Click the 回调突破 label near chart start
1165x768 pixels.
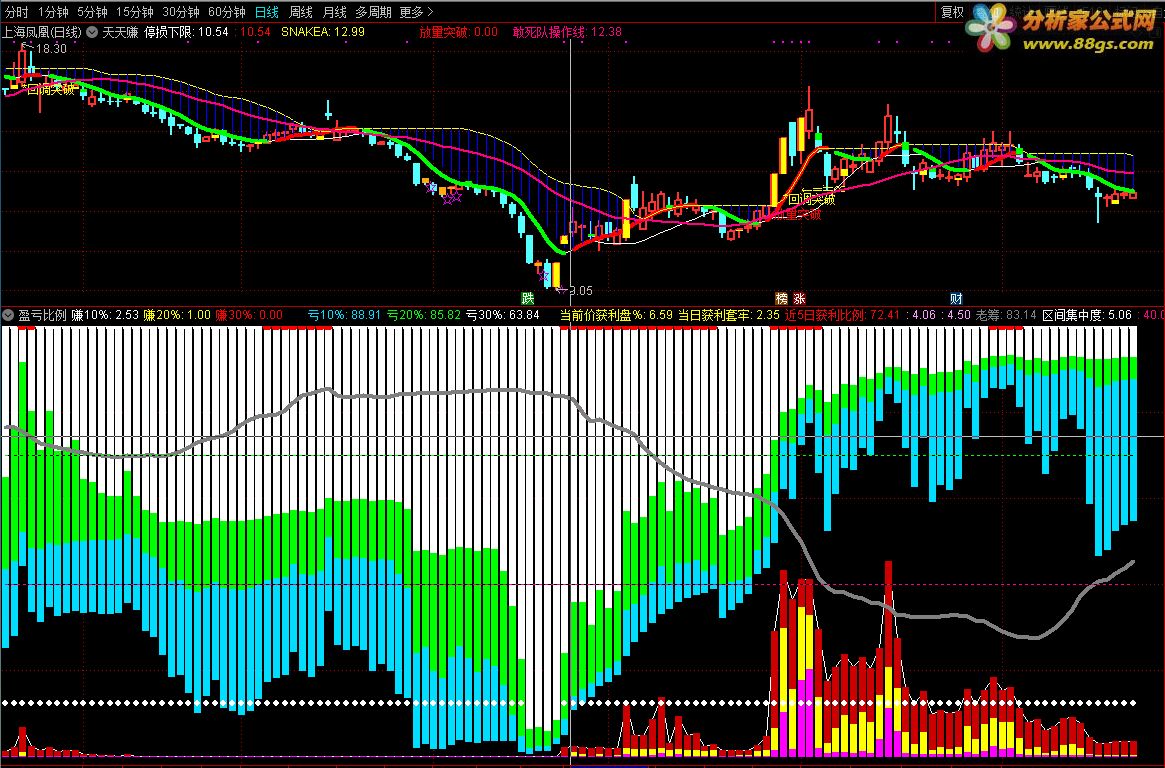point(51,90)
